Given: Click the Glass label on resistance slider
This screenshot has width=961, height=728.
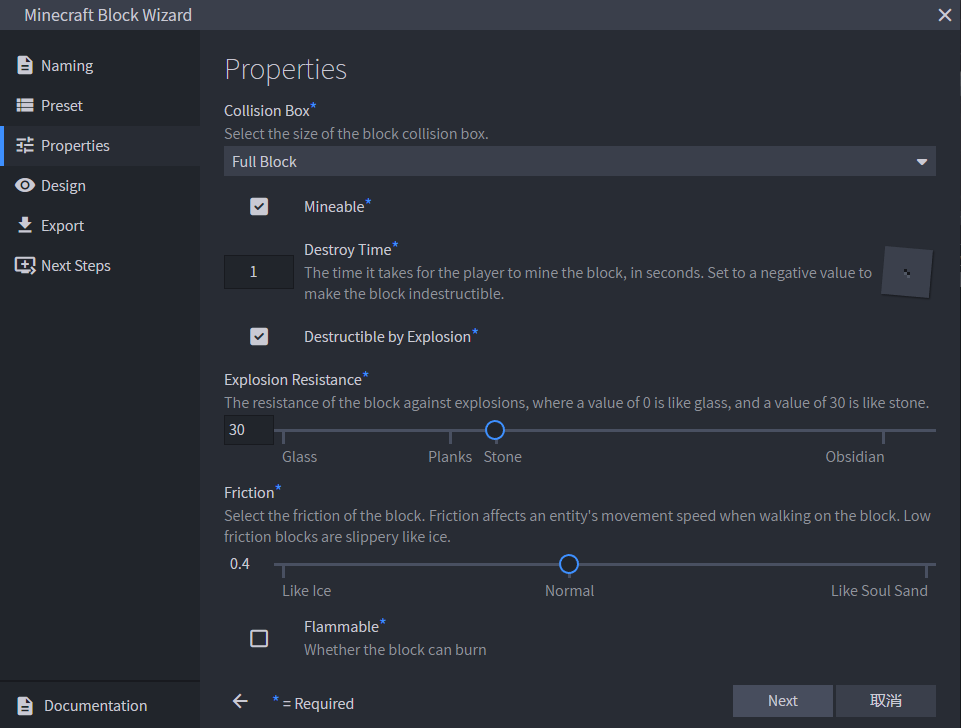Looking at the screenshot, I should click(299, 457).
